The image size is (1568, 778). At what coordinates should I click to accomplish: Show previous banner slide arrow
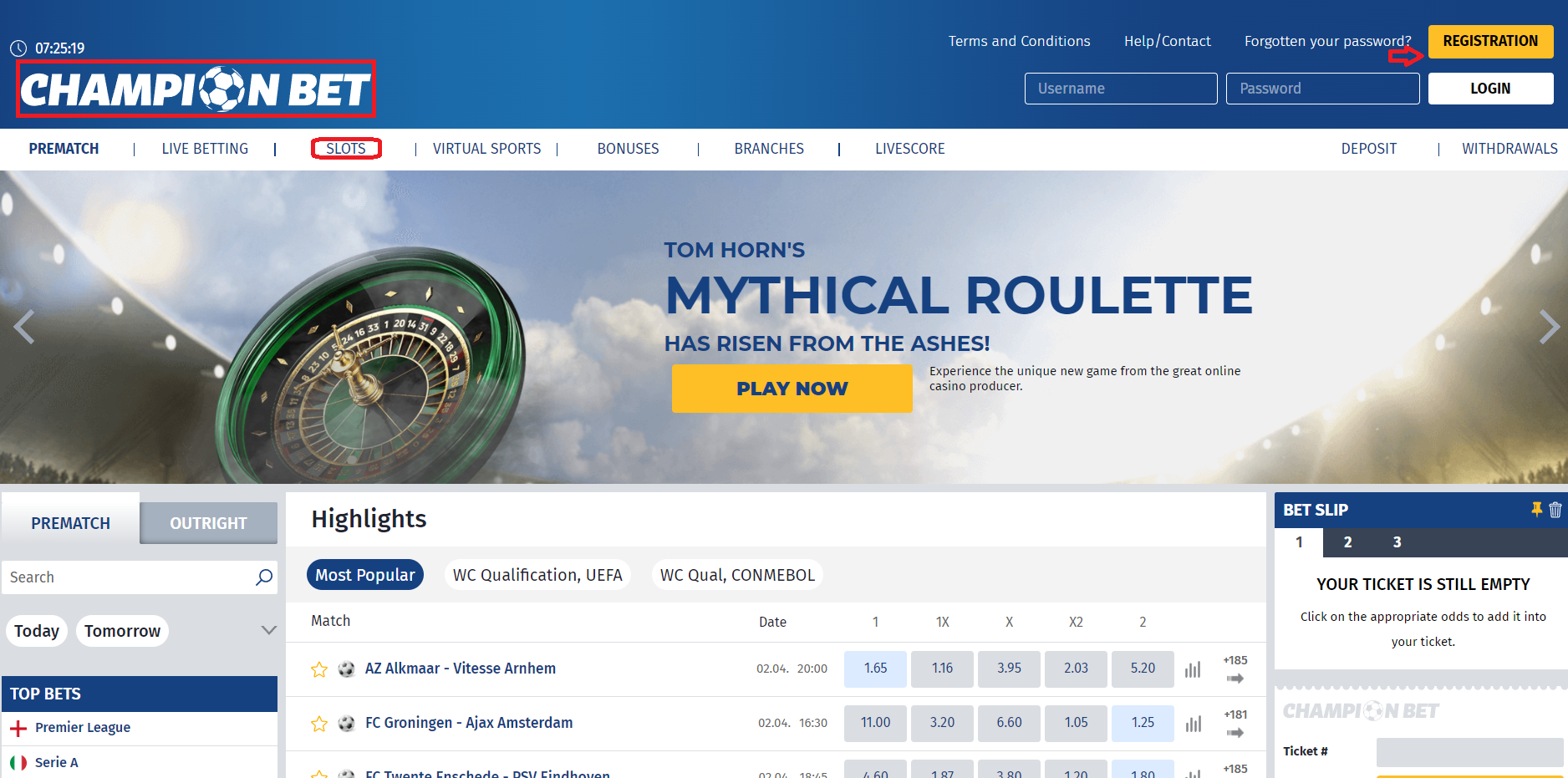(24, 327)
